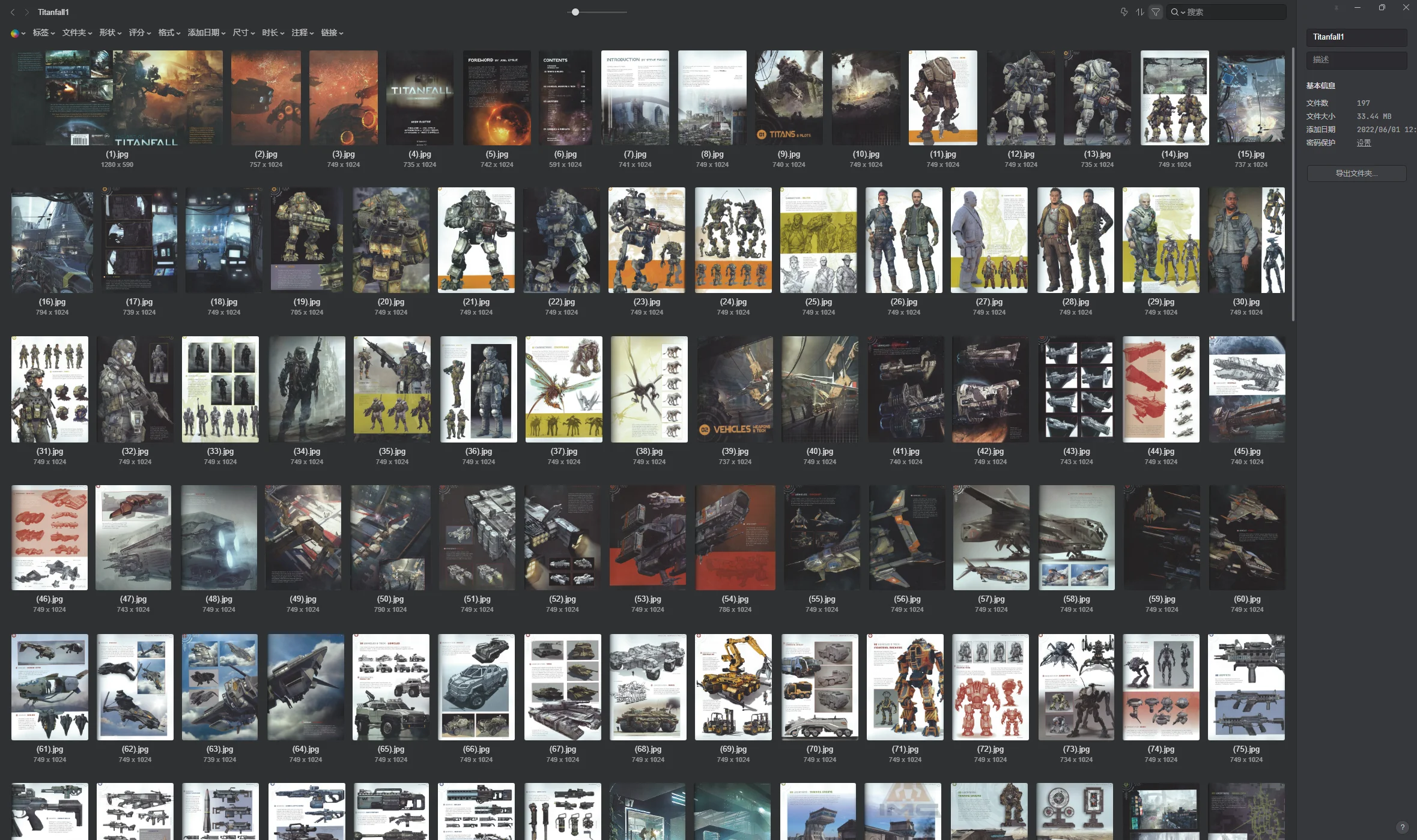This screenshot has height=840, width=1417.
Task: Select the (26).jpg two characters thumbnail
Action: (904, 240)
